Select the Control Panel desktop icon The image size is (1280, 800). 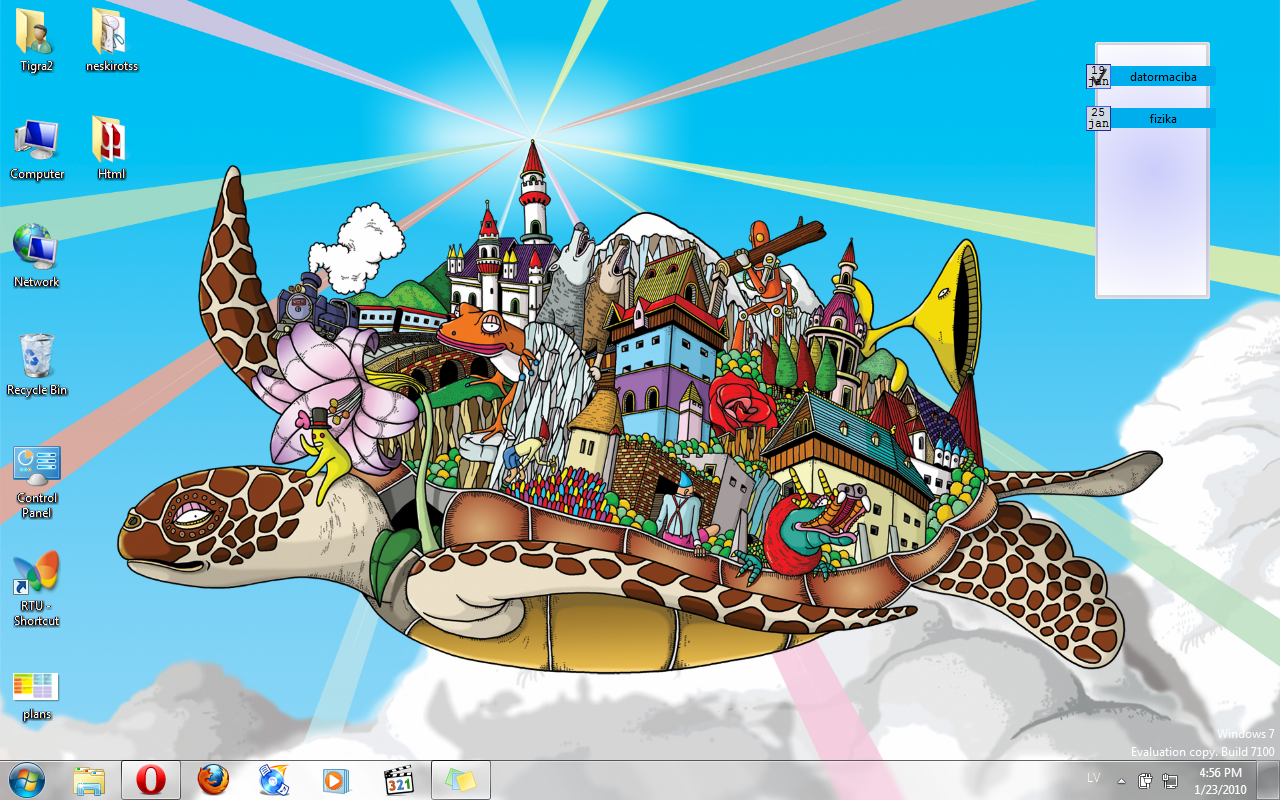[37, 482]
